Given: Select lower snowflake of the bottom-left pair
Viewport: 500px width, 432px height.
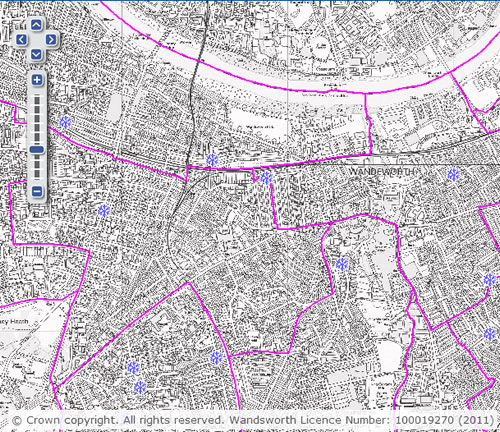Looking at the screenshot, I should coord(140,387).
